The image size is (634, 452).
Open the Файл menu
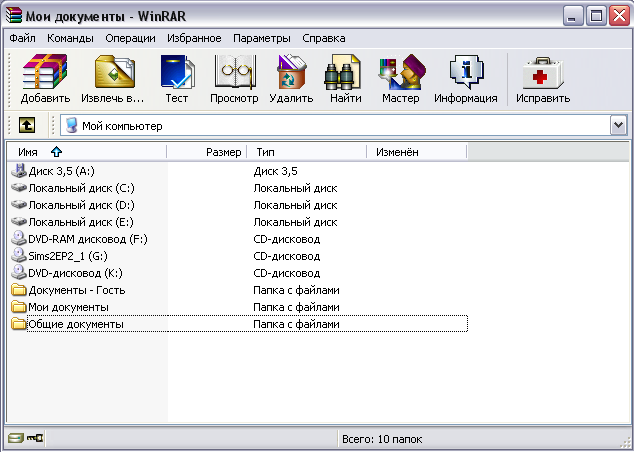coord(22,38)
